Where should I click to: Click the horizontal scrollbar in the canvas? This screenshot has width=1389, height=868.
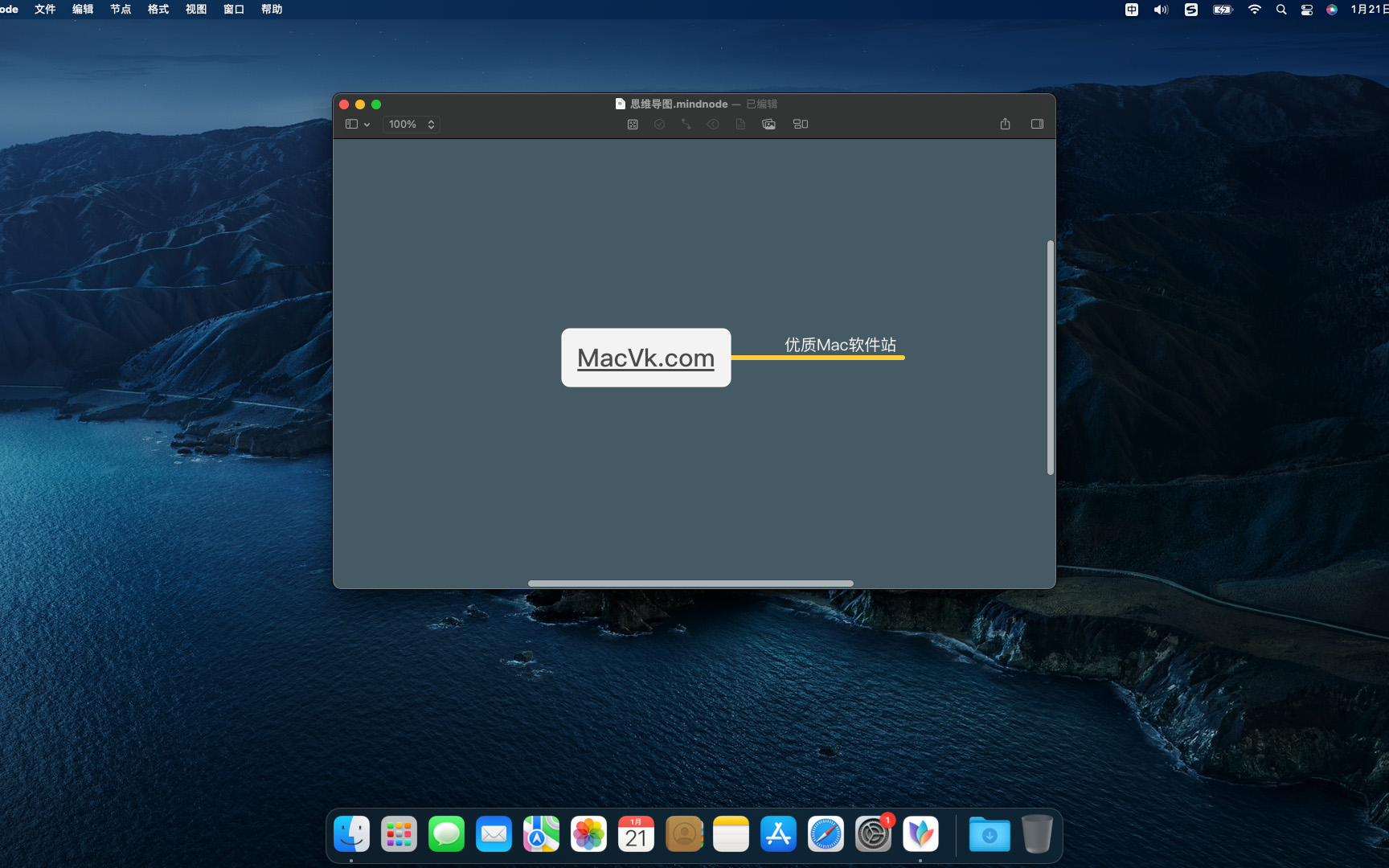click(690, 583)
